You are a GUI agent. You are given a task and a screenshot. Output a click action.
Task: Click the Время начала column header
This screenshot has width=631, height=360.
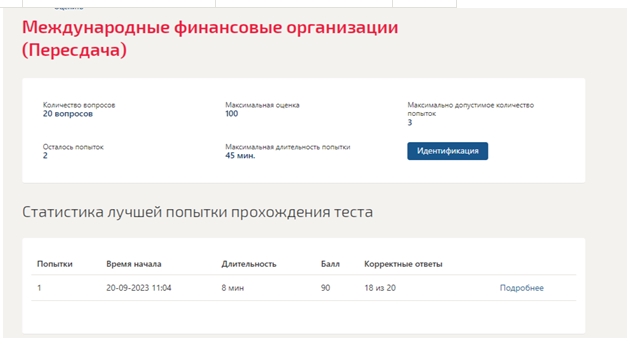(x=134, y=264)
